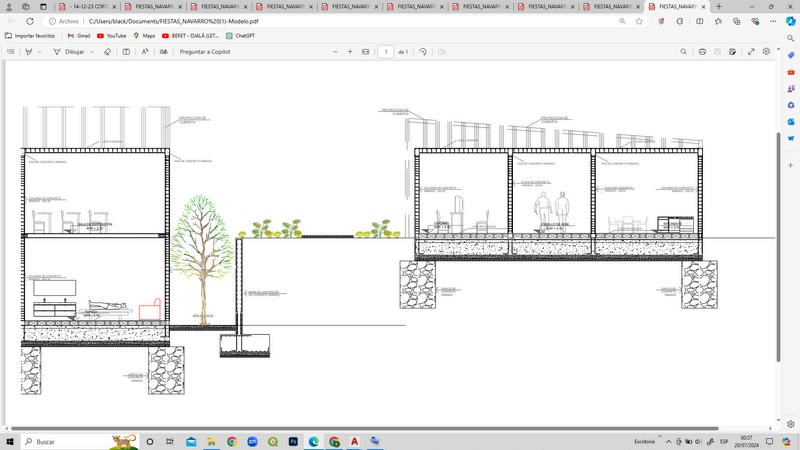Screen dimensions: 800x450
Task: Open the favorites list
Action: (718, 21)
